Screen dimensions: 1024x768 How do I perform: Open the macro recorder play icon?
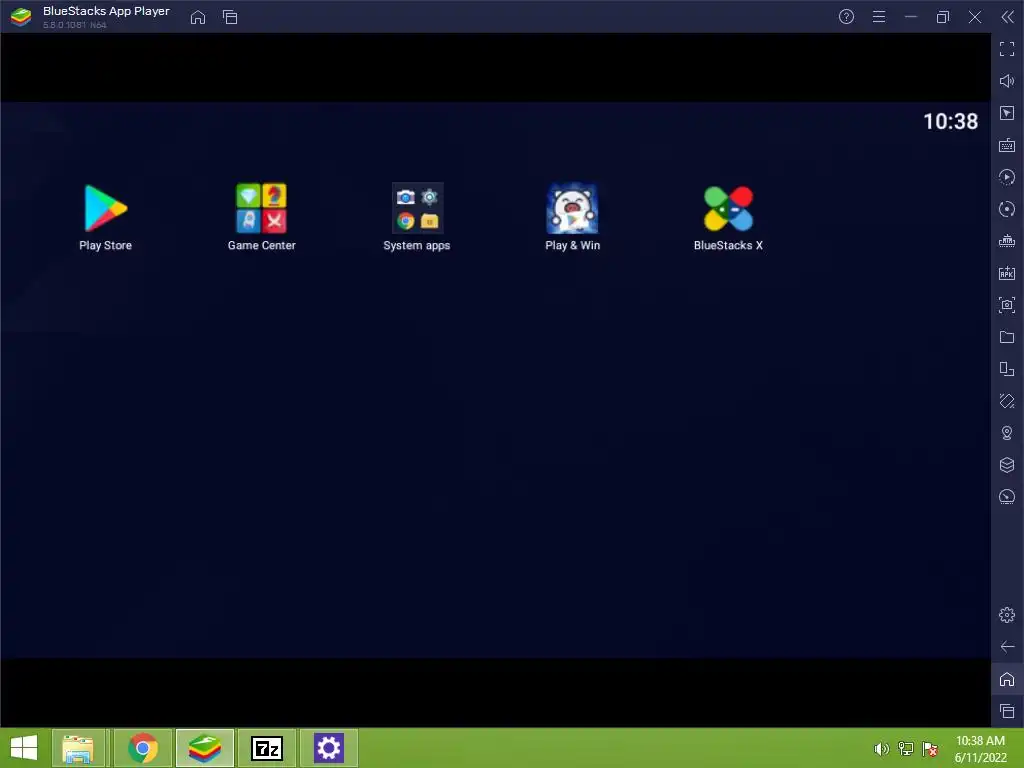(1007, 177)
